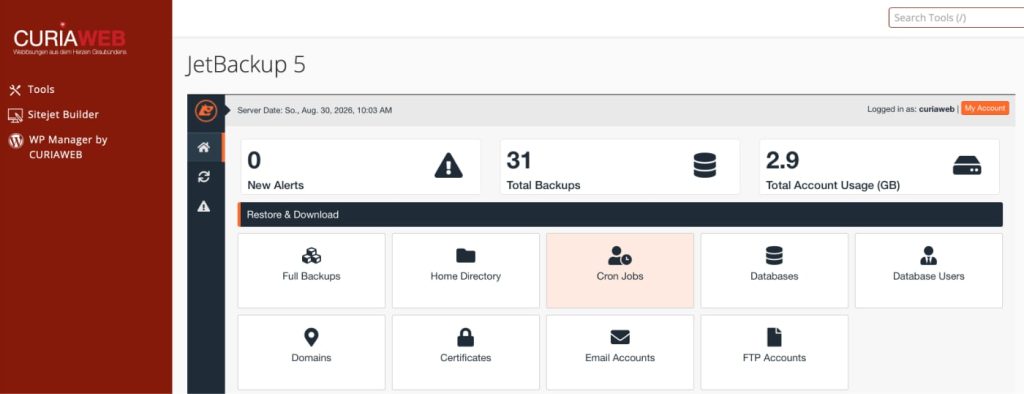Click the Certificates padlock icon
This screenshot has width=1024, height=394.
466,337
